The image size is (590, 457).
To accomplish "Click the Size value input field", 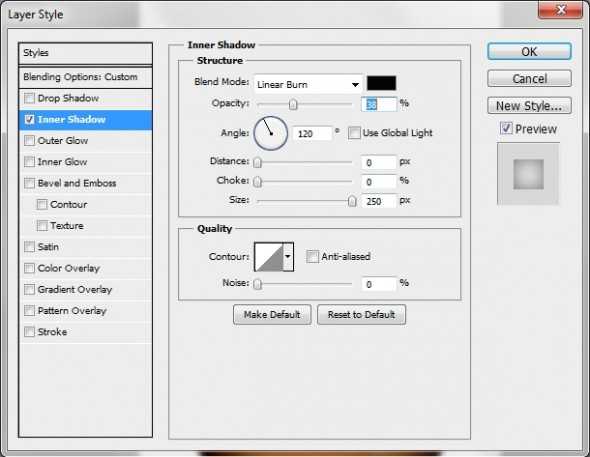I will click(x=379, y=201).
